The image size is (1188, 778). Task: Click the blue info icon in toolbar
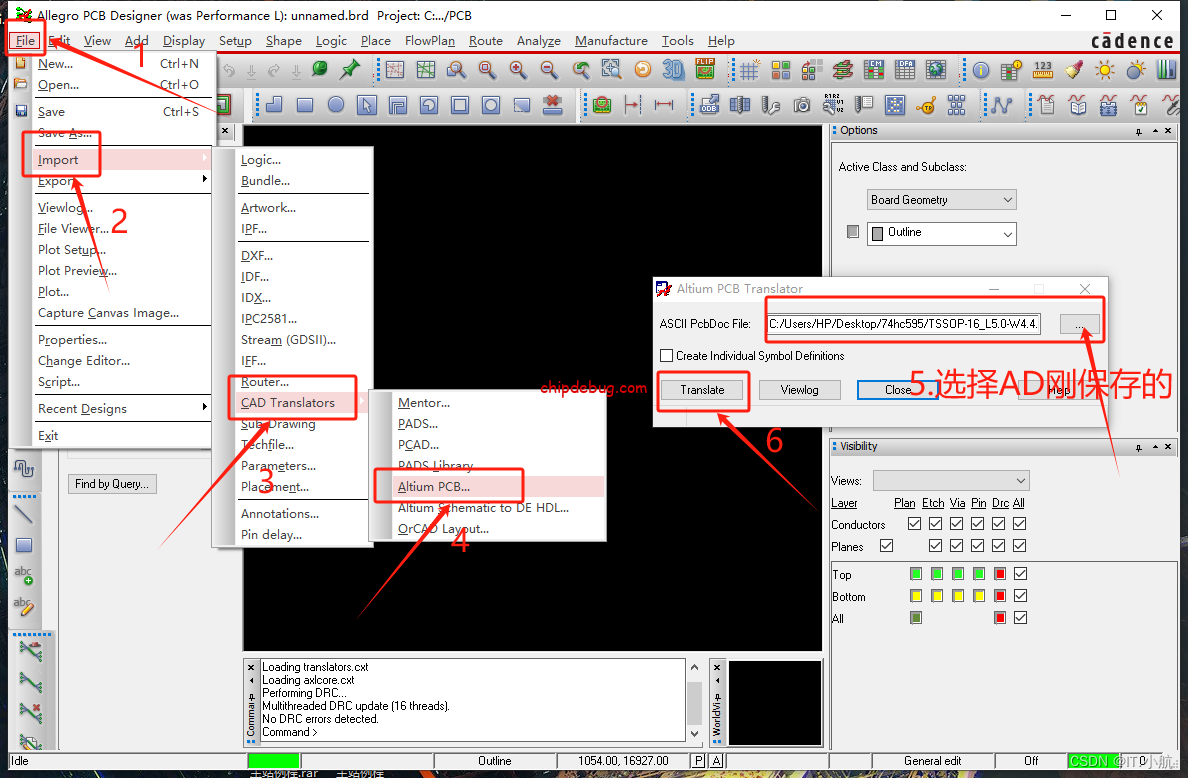coord(981,70)
